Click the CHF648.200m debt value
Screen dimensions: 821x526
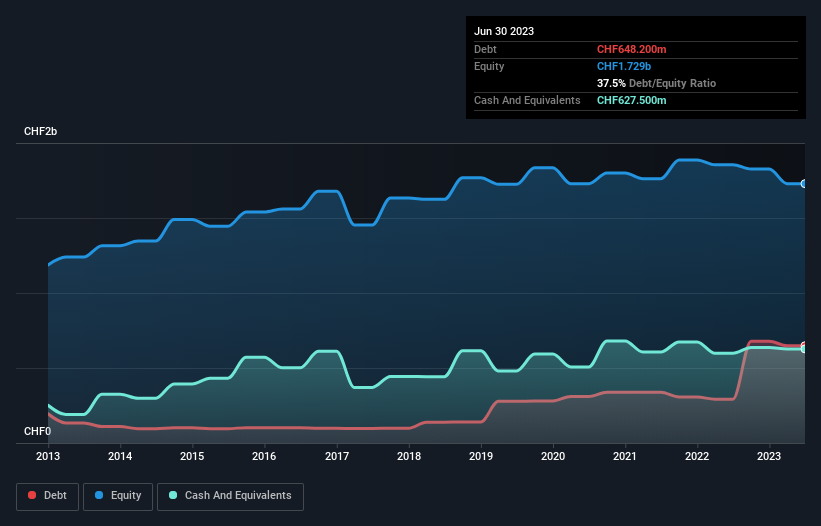631,49
